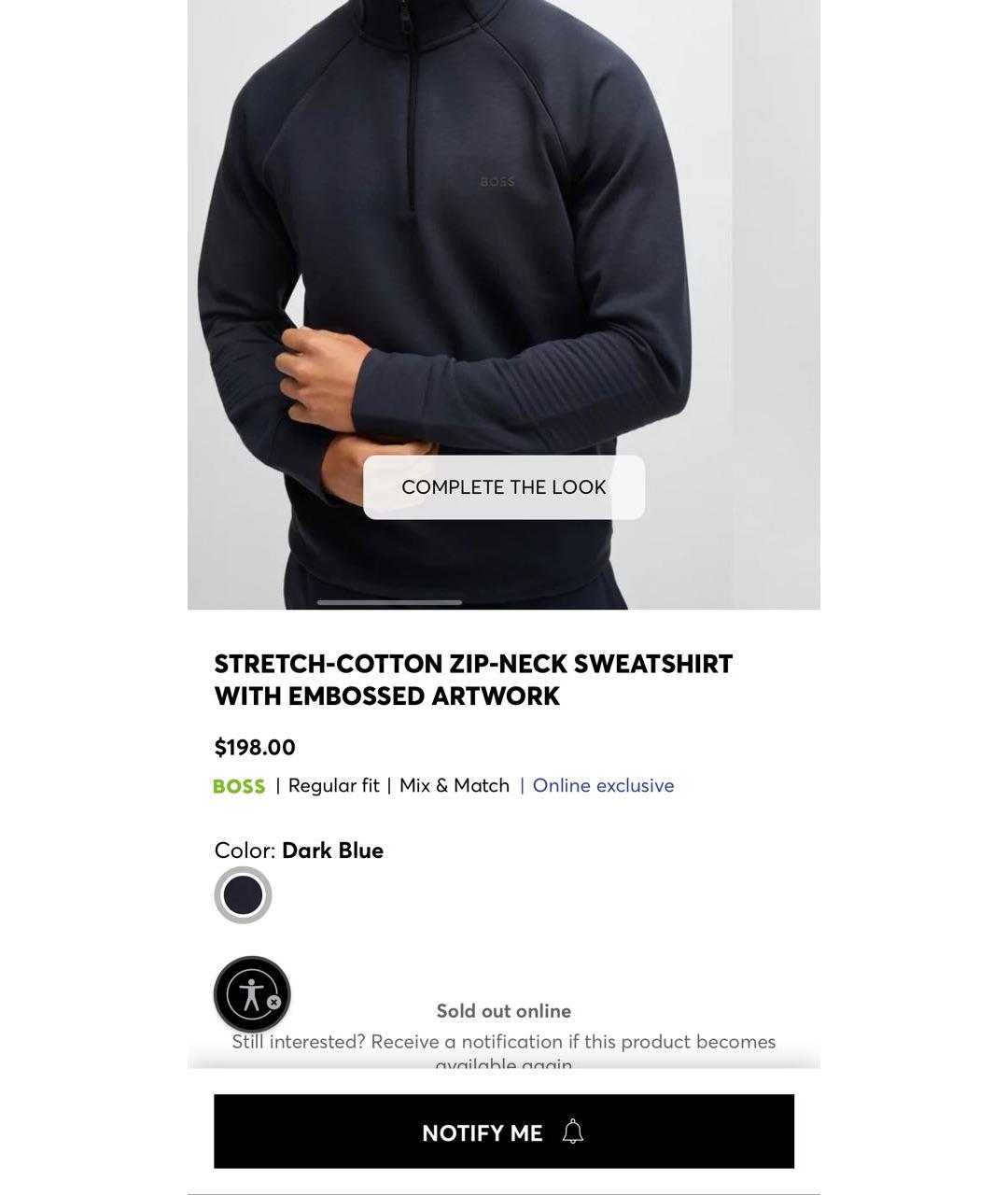This screenshot has width=1008, height=1195.
Task: Open the Online exclusive link
Action: 603,786
